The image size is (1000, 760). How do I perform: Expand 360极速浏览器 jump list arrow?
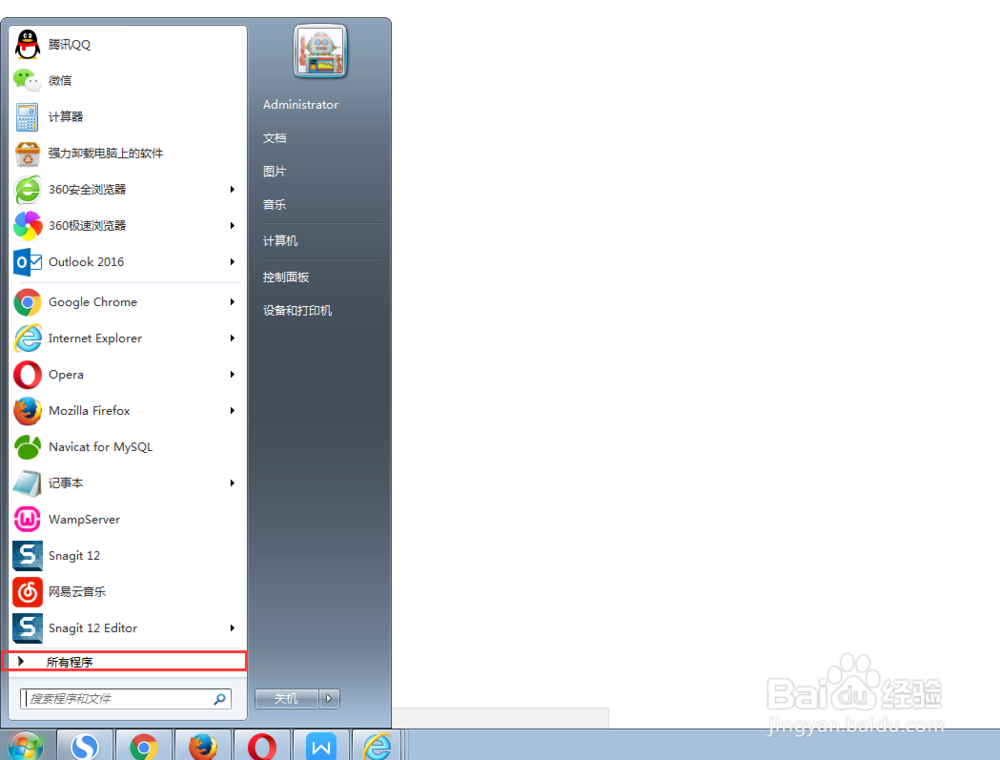[x=233, y=226]
